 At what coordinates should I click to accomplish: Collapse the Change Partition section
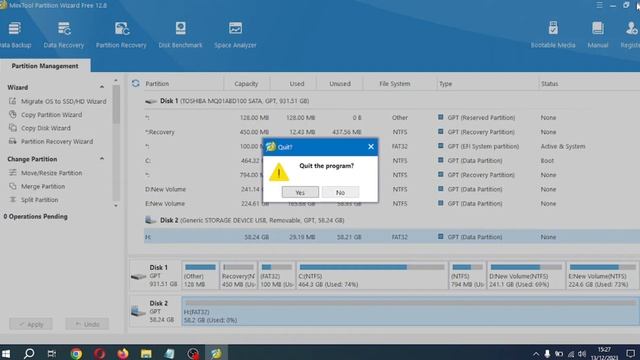click(102, 158)
